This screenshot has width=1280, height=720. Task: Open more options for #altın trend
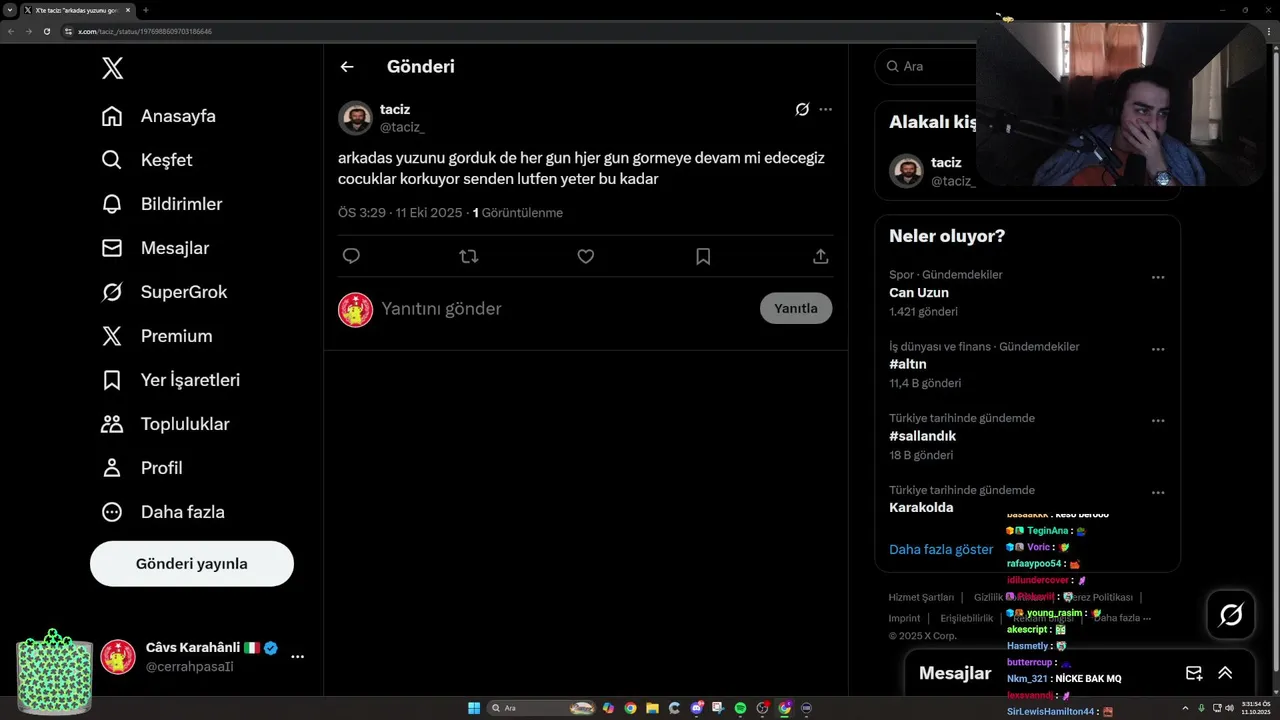1158,349
